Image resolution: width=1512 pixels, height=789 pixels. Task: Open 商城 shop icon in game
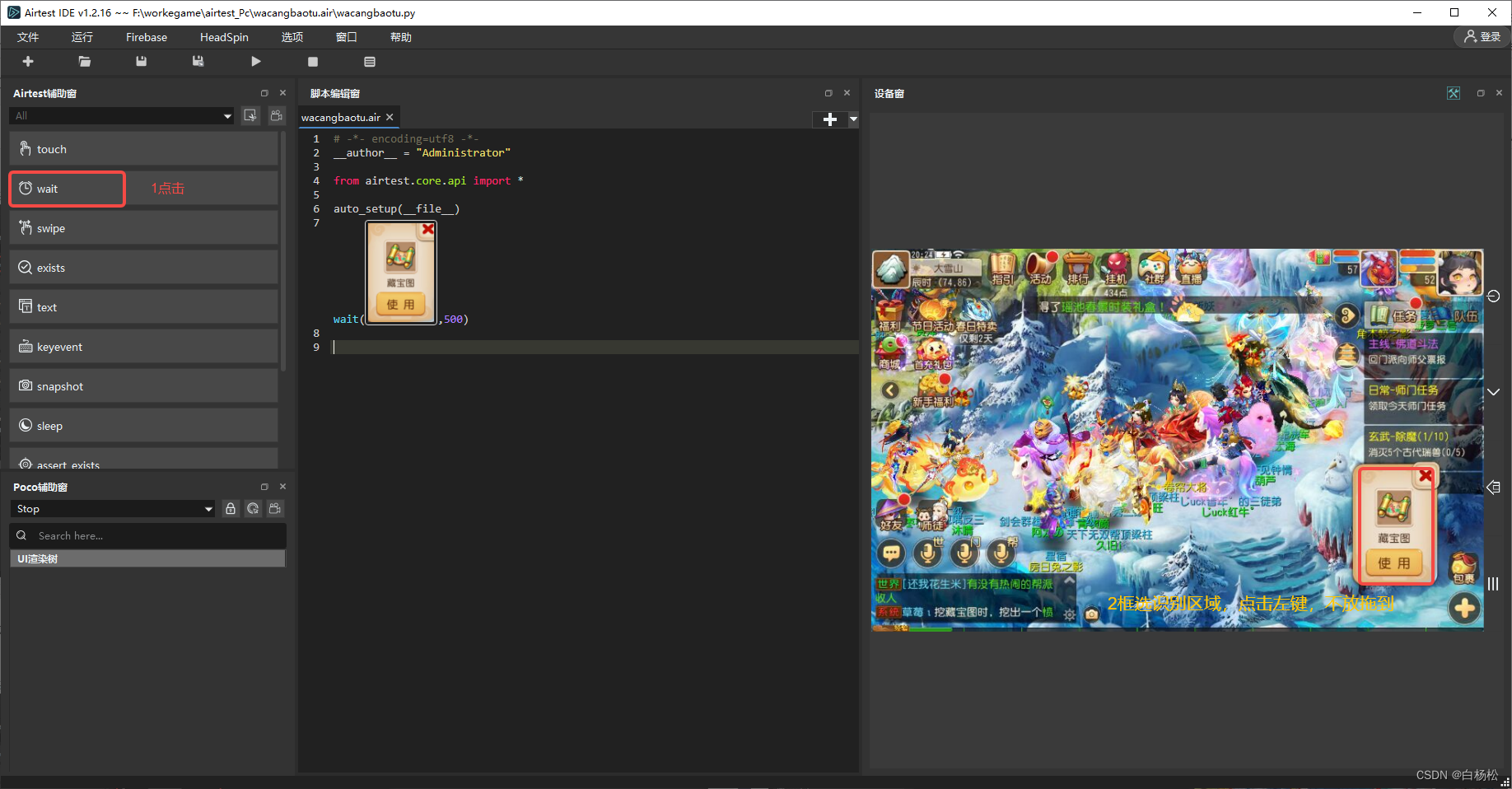(890, 352)
